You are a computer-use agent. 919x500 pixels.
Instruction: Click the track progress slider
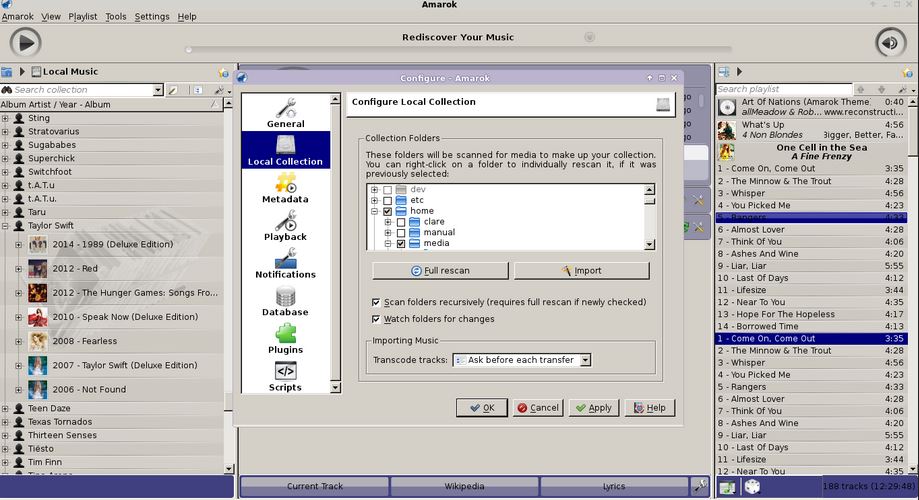[x=459, y=50]
